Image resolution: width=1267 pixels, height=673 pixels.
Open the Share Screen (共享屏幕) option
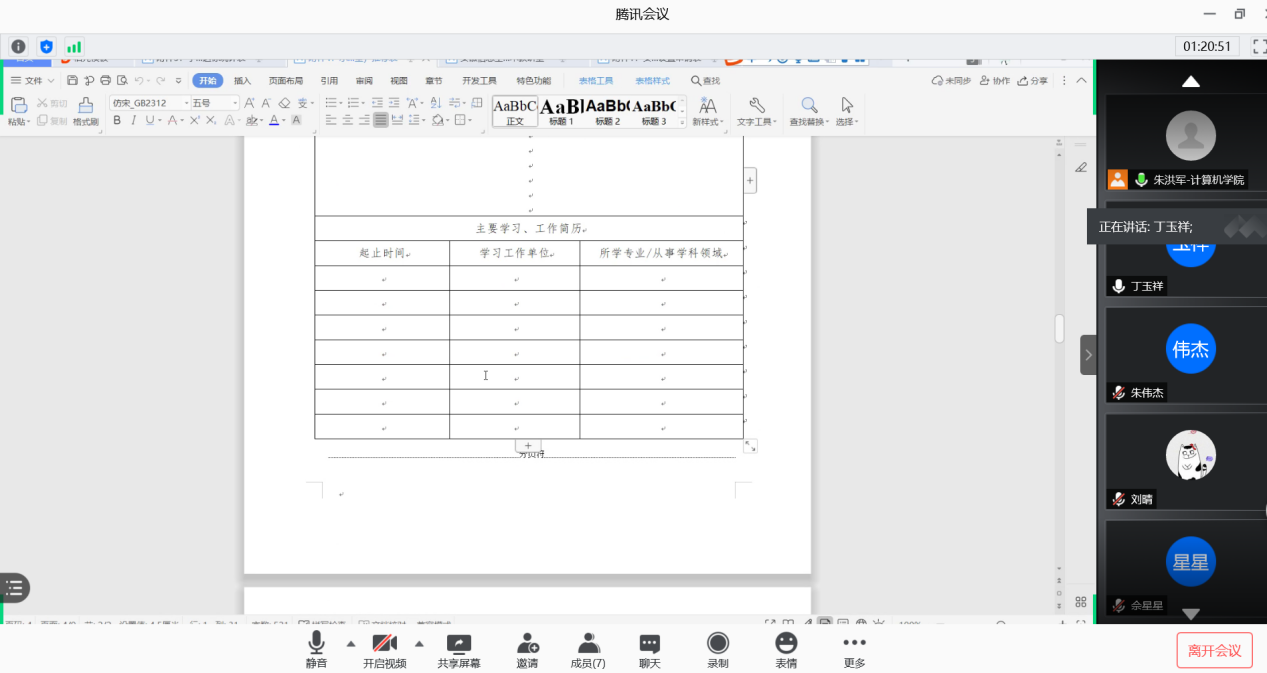(458, 650)
